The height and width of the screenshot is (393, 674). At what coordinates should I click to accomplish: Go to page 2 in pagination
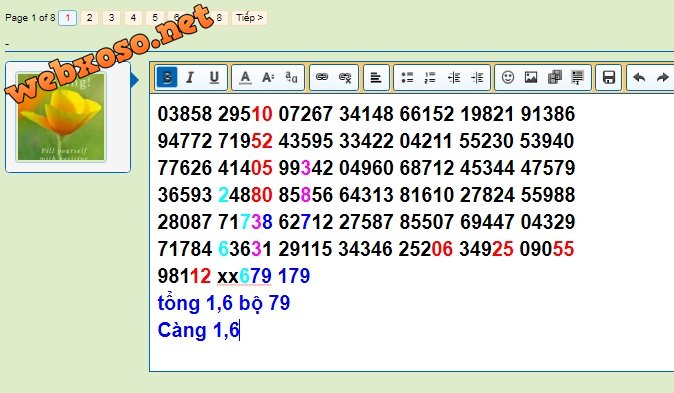(x=89, y=18)
